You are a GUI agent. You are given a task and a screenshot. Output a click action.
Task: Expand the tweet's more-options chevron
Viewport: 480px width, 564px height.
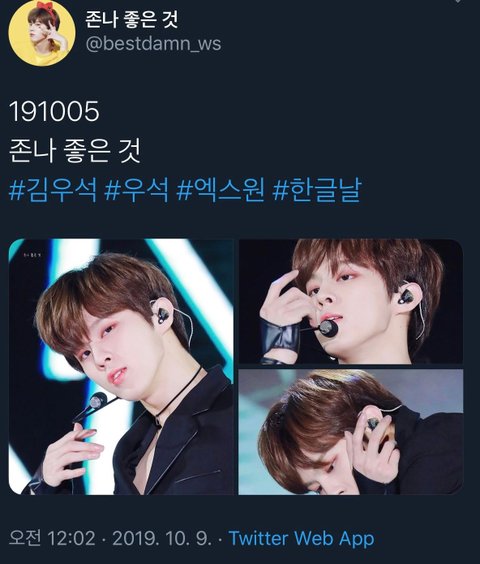coord(458,1)
